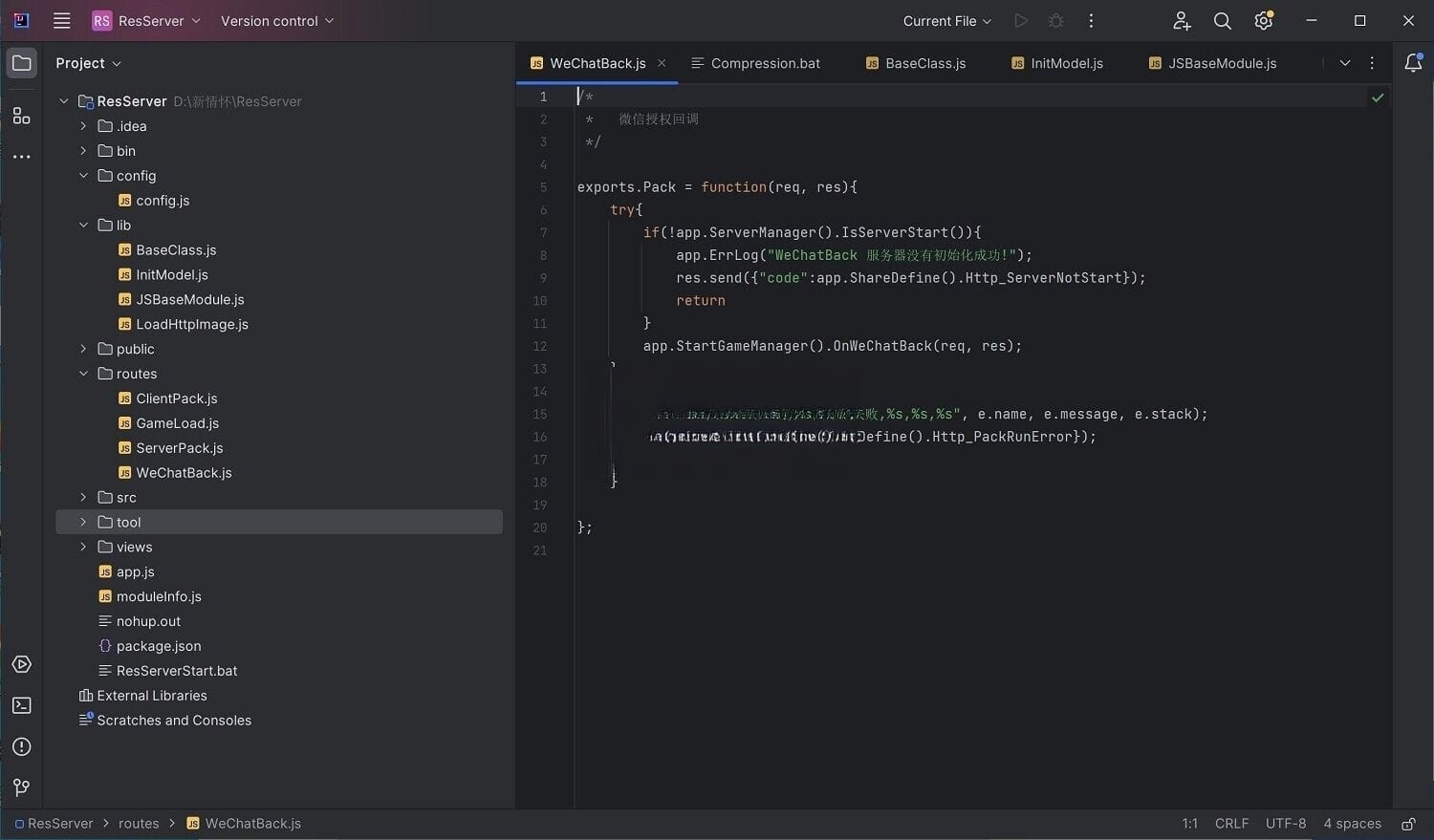1434x840 pixels.
Task: Open the Code With Me icon
Action: (1182, 21)
